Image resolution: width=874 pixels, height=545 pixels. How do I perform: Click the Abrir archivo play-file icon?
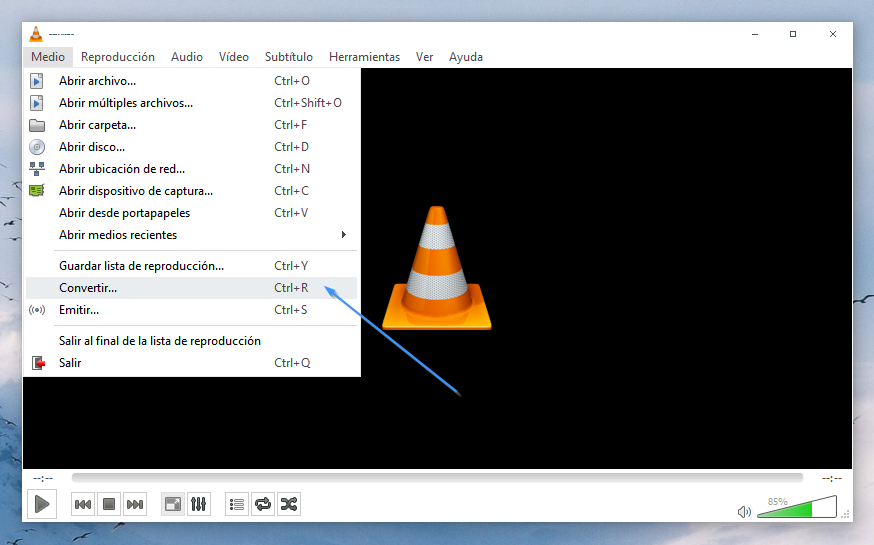(37, 81)
